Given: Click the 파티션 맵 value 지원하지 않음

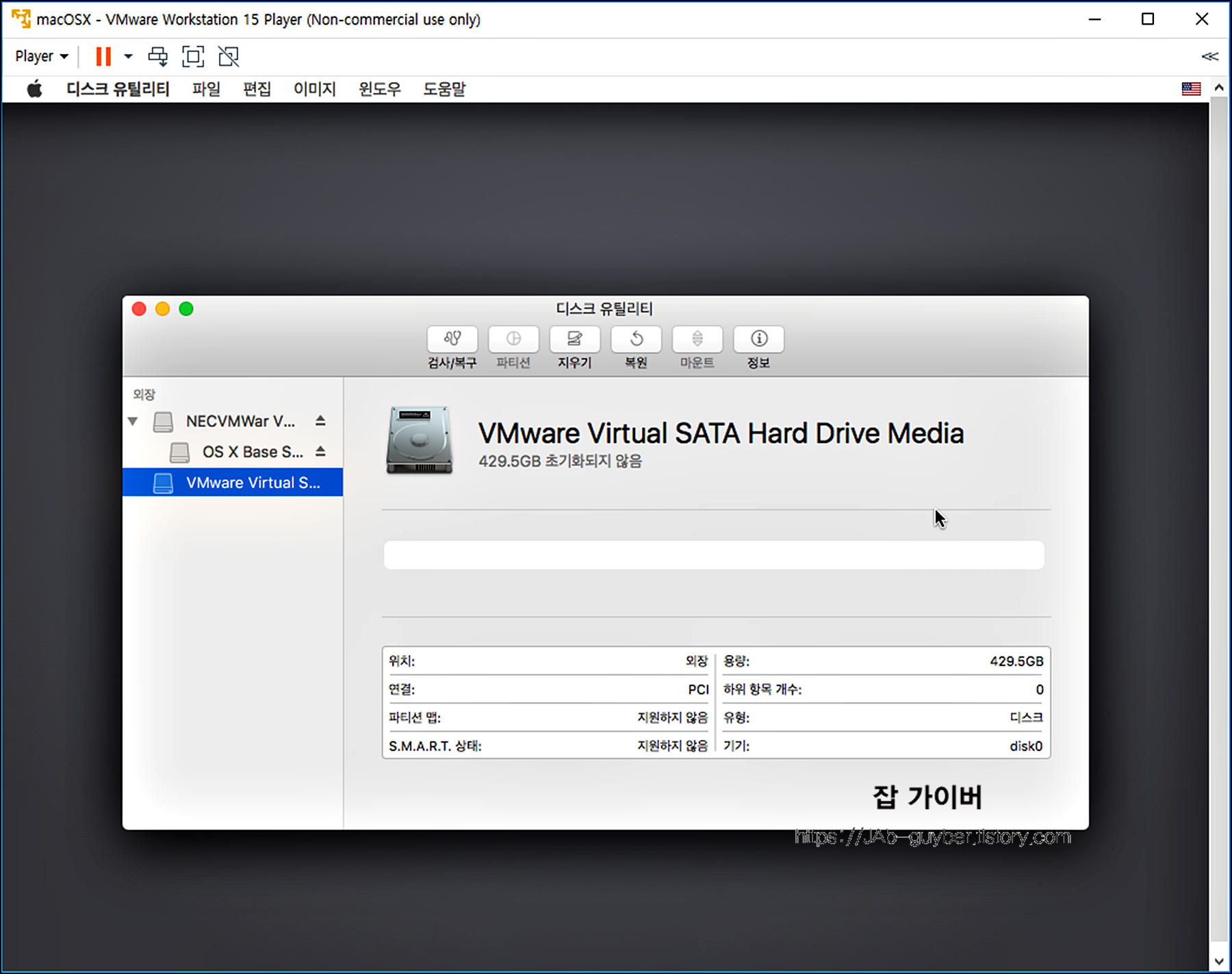Looking at the screenshot, I should pos(672,717).
